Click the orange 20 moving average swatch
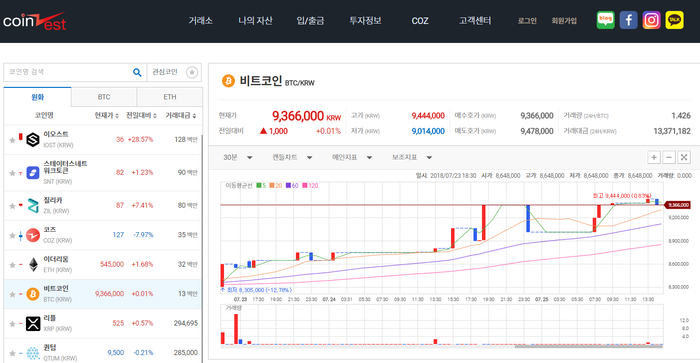 point(272,185)
